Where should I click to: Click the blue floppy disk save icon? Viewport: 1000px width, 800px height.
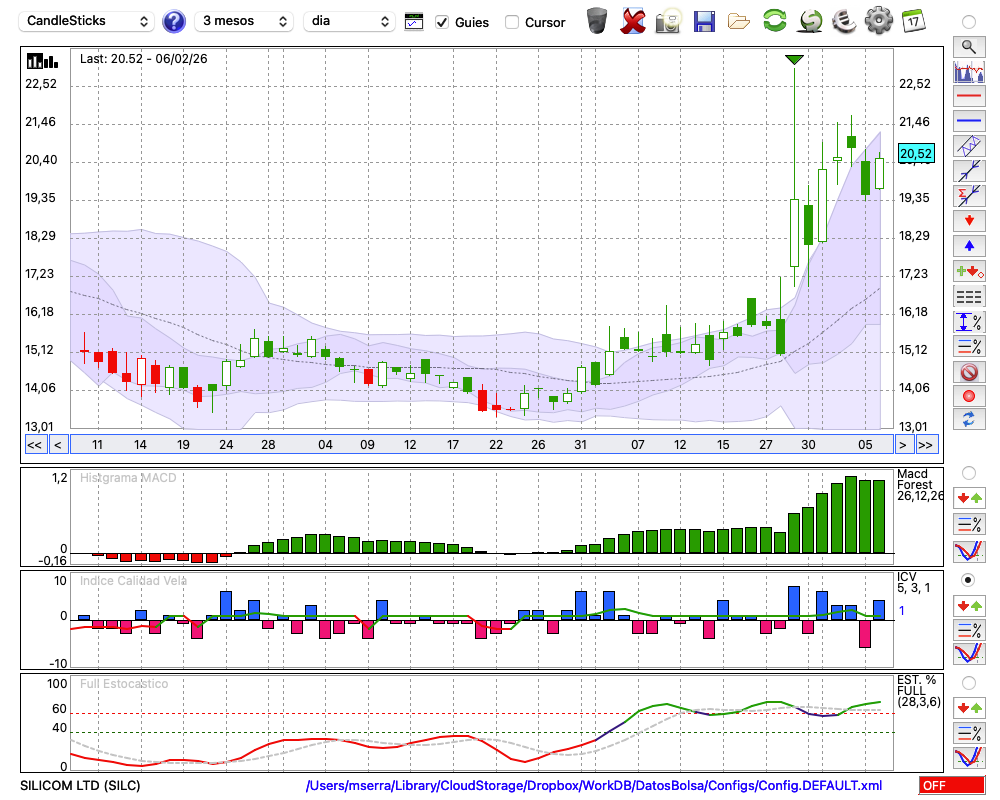click(704, 21)
